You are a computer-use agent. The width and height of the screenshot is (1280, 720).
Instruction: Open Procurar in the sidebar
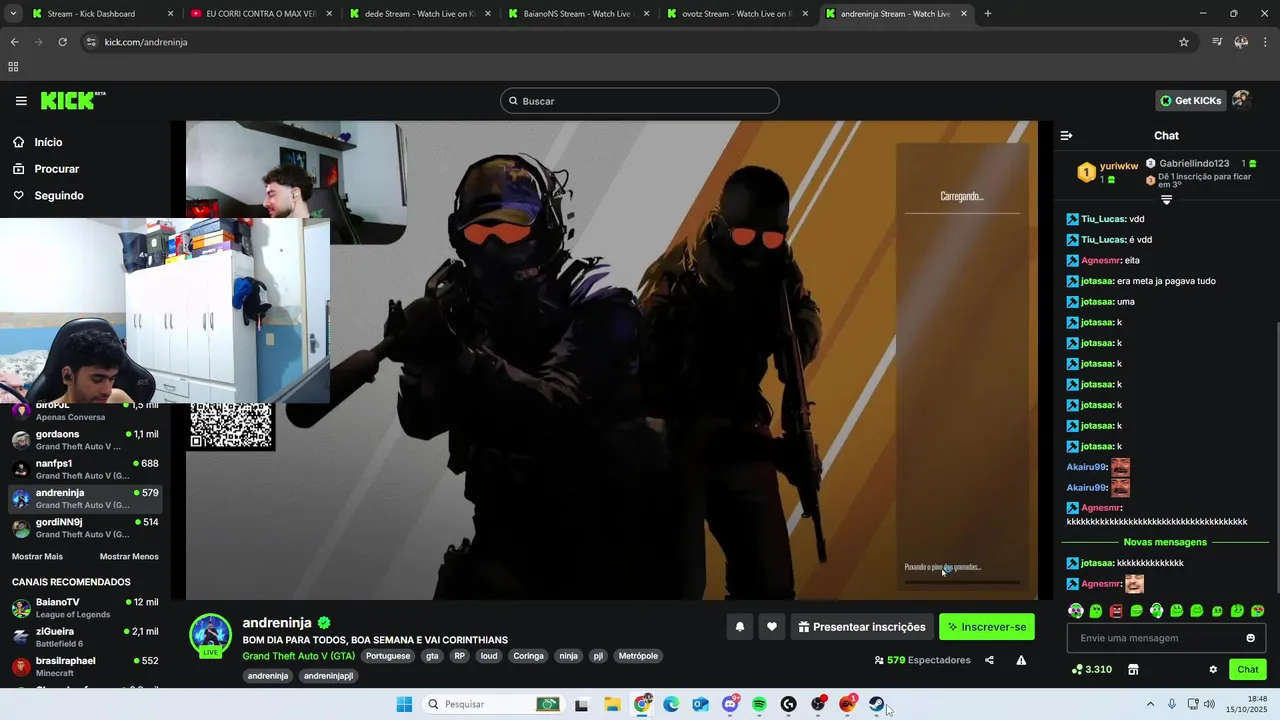pyautogui.click(x=57, y=169)
